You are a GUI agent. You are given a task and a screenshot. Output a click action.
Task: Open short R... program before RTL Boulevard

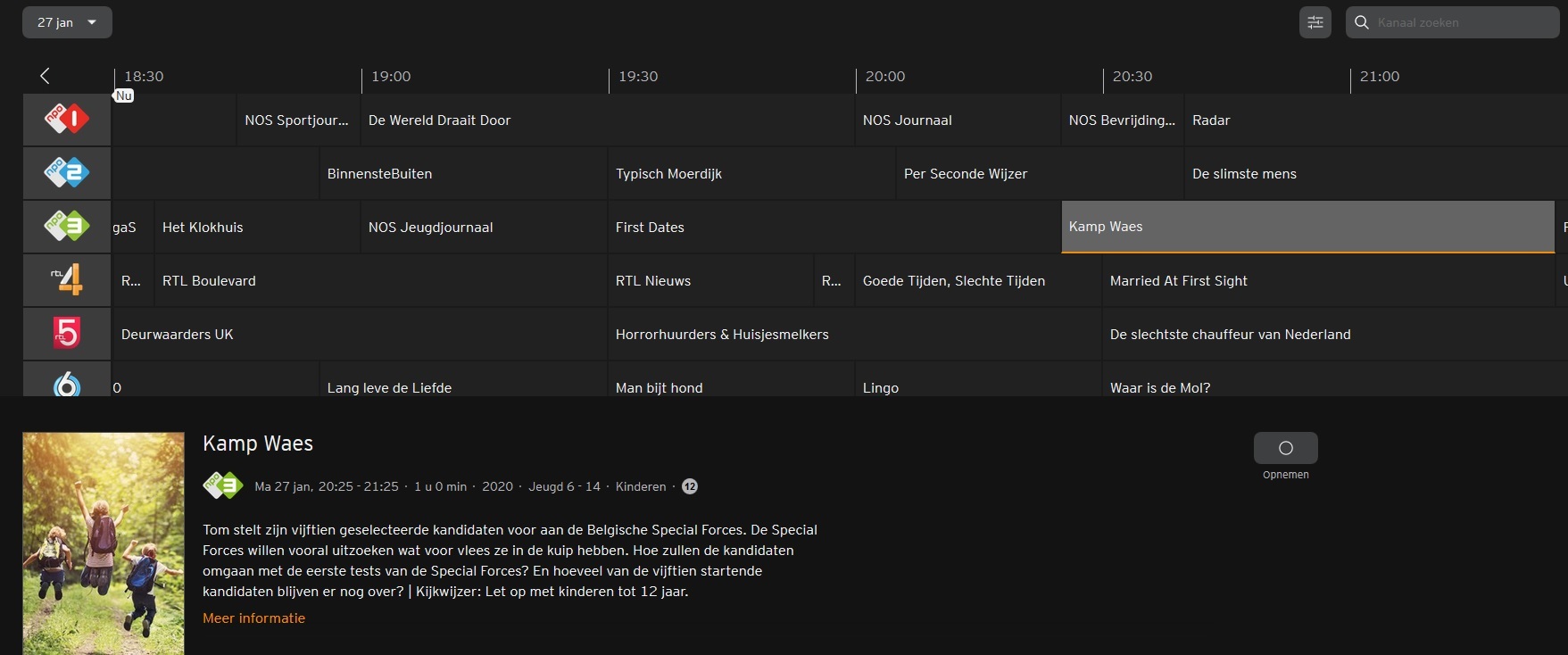click(133, 280)
